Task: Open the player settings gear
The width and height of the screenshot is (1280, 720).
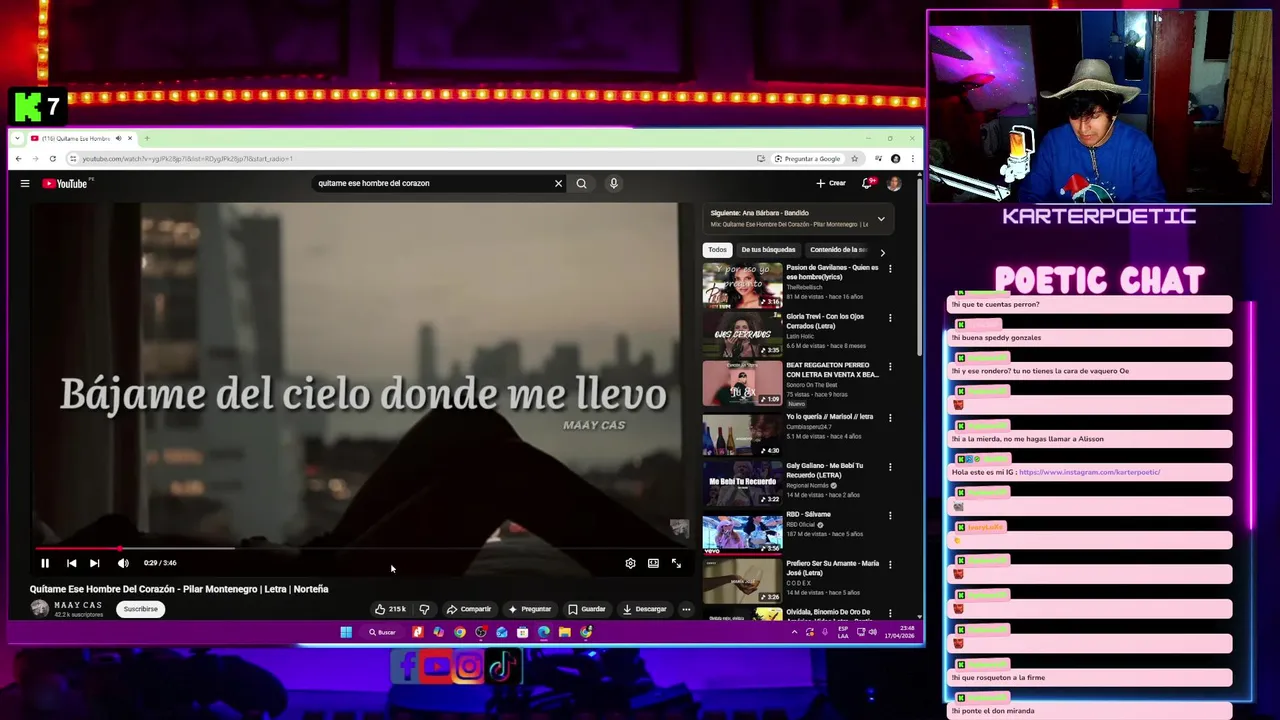Action: [630, 563]
